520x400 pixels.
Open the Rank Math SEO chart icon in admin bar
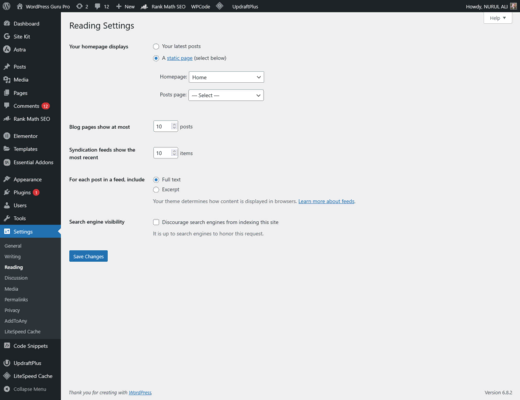click(x=144, y=6)
